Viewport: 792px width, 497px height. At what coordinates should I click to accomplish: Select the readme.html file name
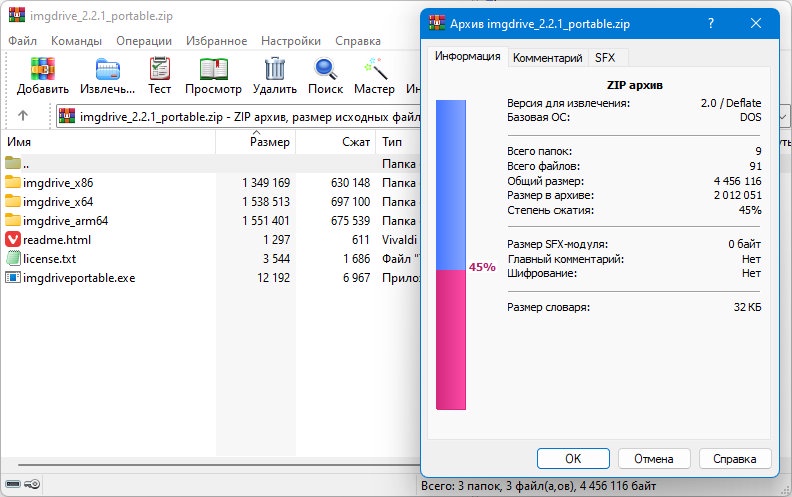coord(57,239)
